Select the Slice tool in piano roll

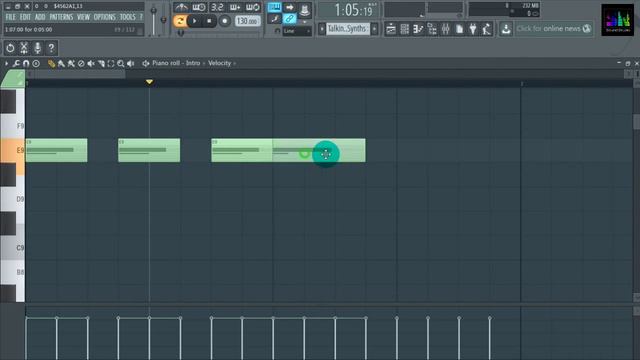point(101,63)
